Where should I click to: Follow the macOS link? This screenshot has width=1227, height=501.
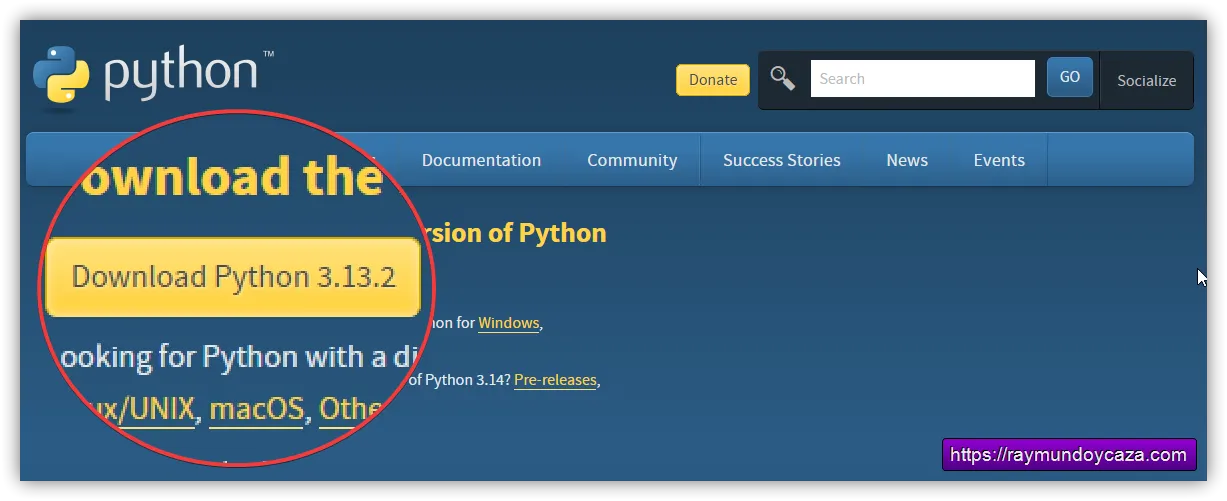click(x=256, y=410)
